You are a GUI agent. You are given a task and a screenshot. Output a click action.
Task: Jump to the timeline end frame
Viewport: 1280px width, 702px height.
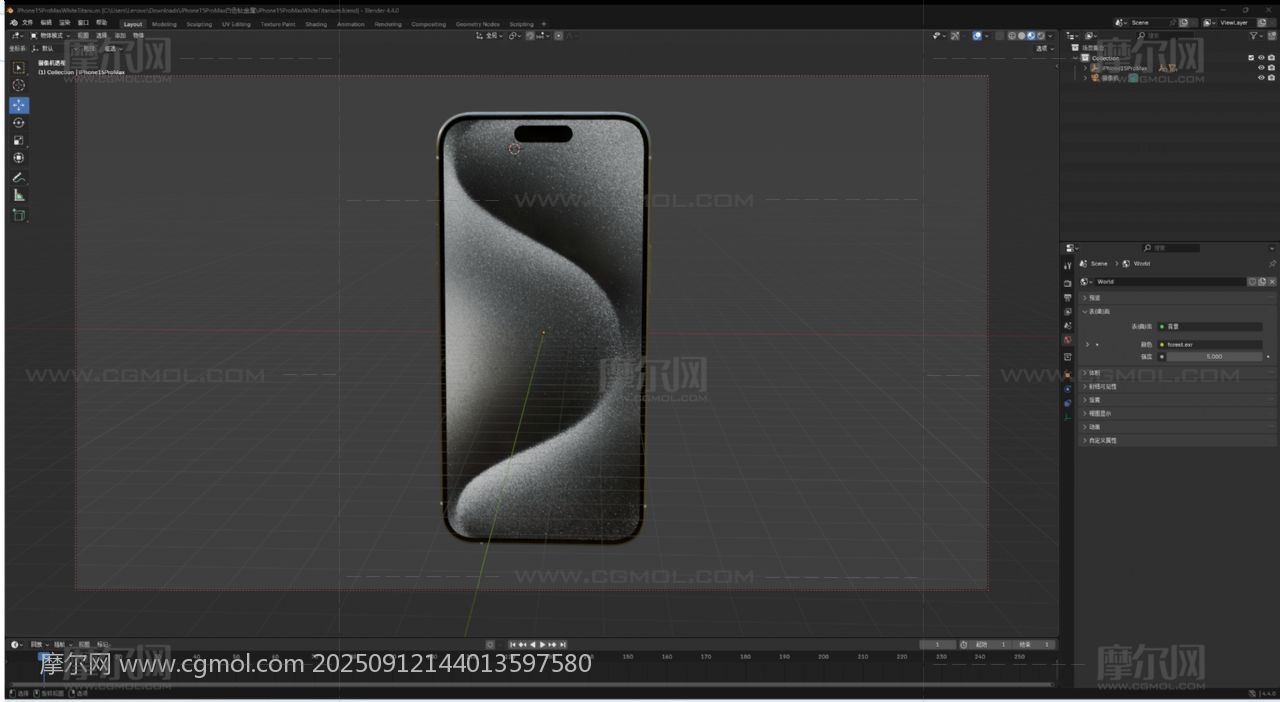point(562,644)
